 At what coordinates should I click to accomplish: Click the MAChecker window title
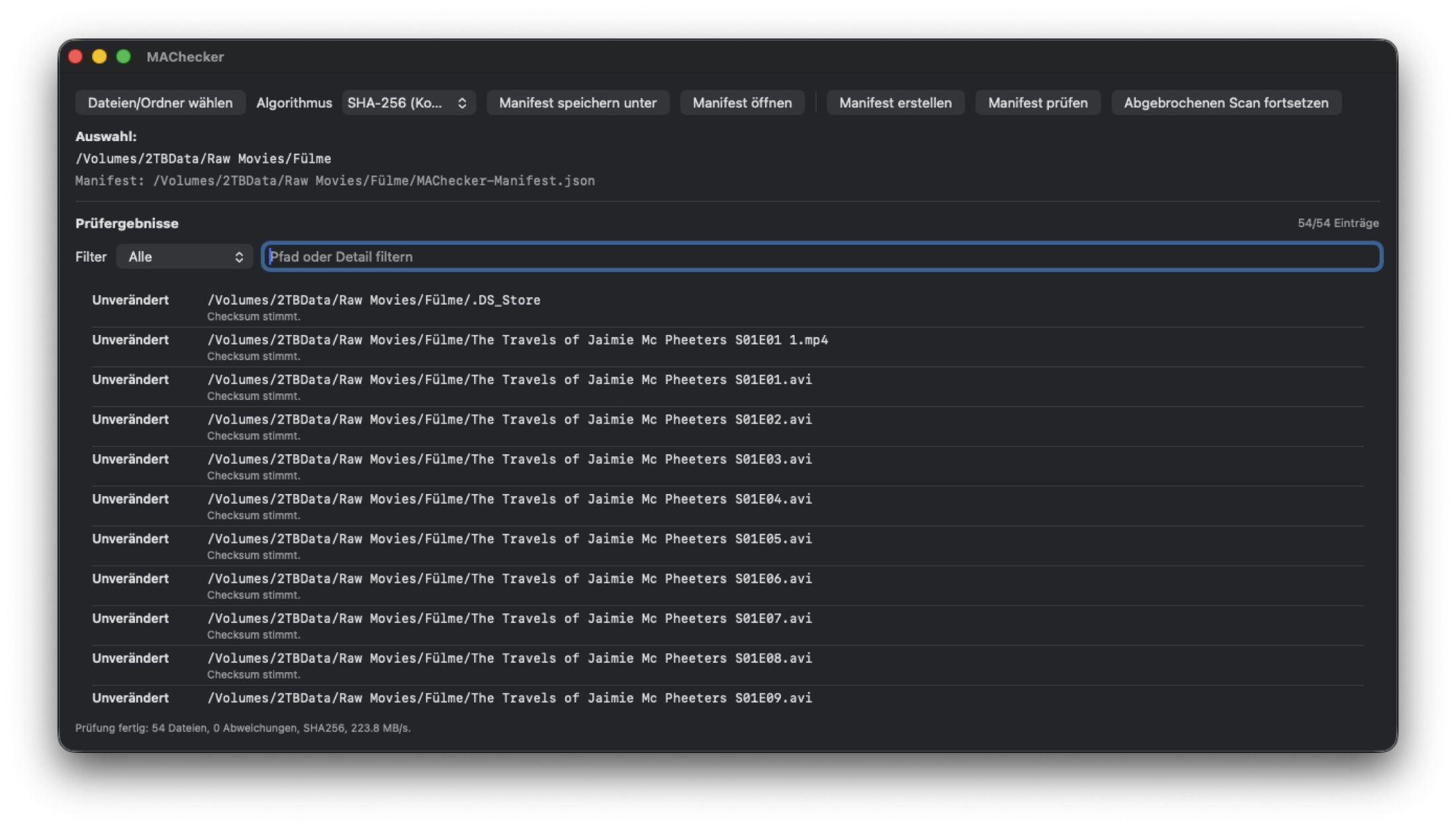pyautogui.click(x=185, y=57)
